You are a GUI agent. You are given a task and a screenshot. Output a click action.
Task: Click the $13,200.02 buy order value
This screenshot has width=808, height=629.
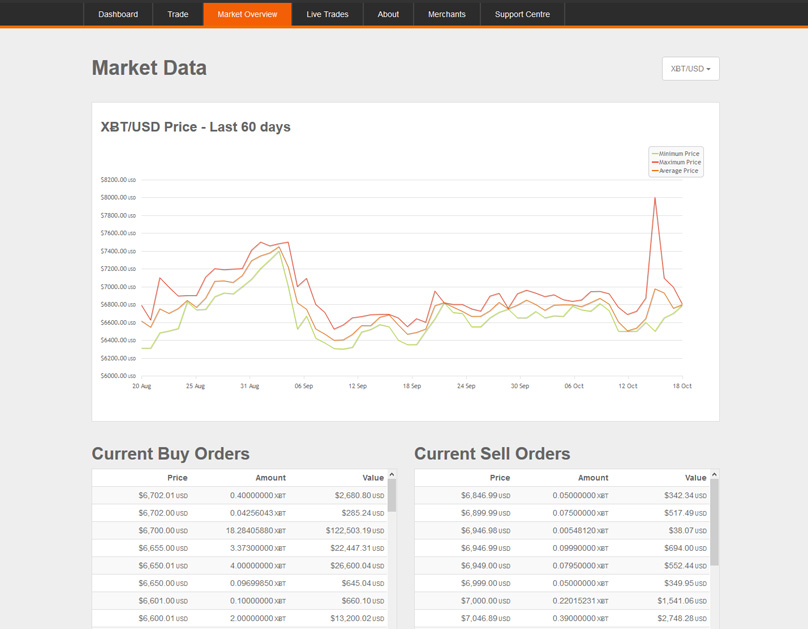click(x=357, y=618)
